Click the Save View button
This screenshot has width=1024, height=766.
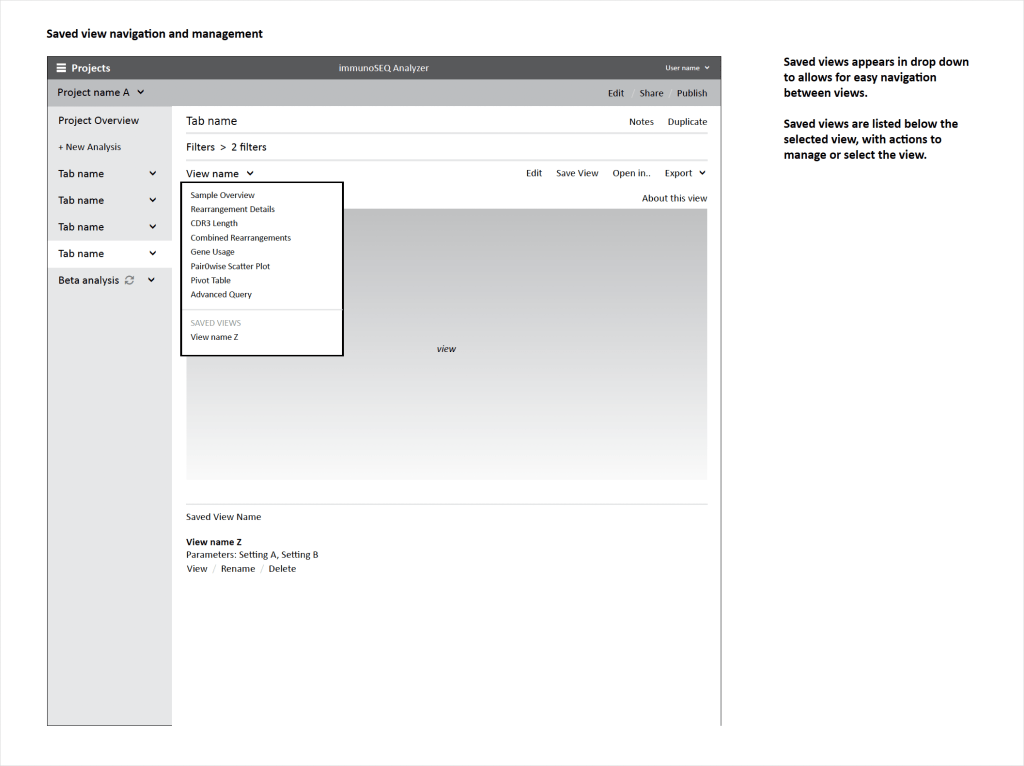(577, 173)
